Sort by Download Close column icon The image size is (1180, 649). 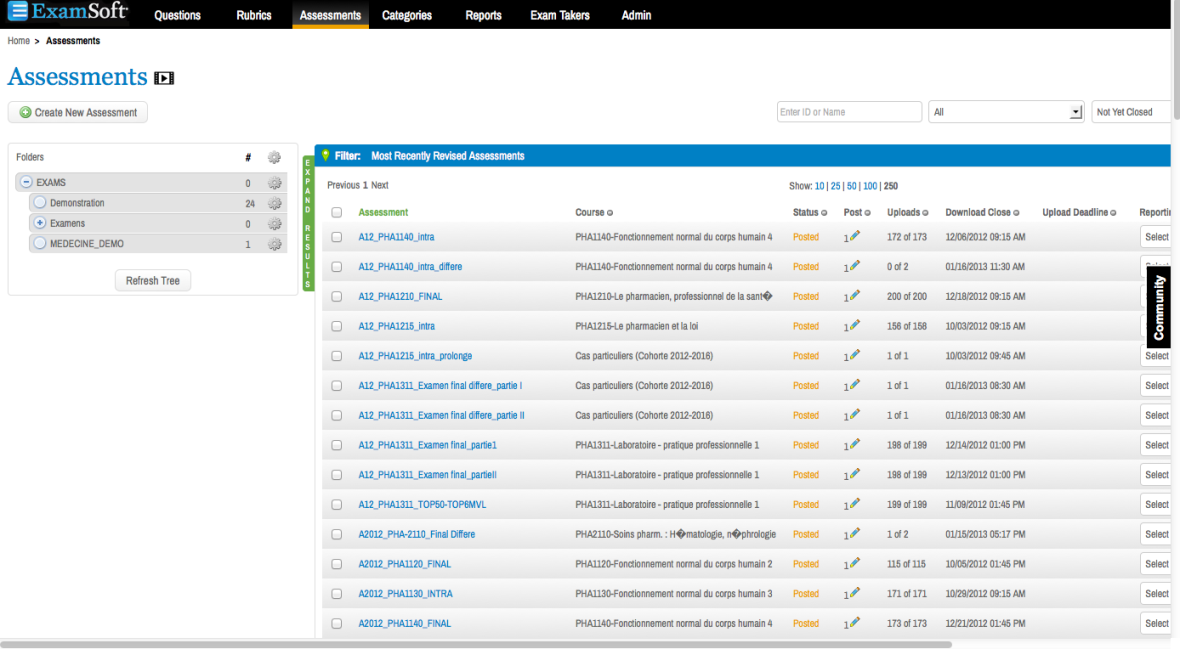tap(1017, 213)
